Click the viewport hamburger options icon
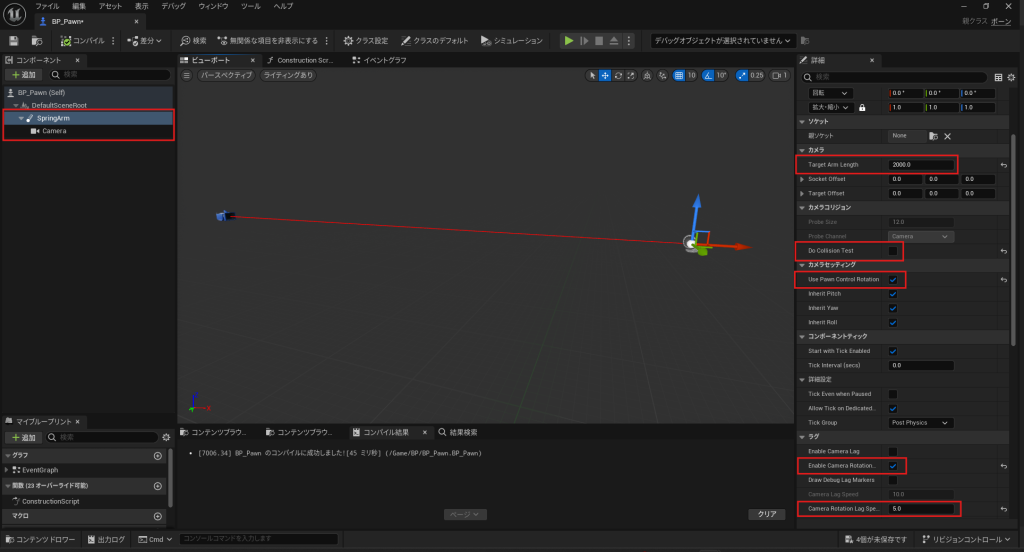 (x=186, y=75)
